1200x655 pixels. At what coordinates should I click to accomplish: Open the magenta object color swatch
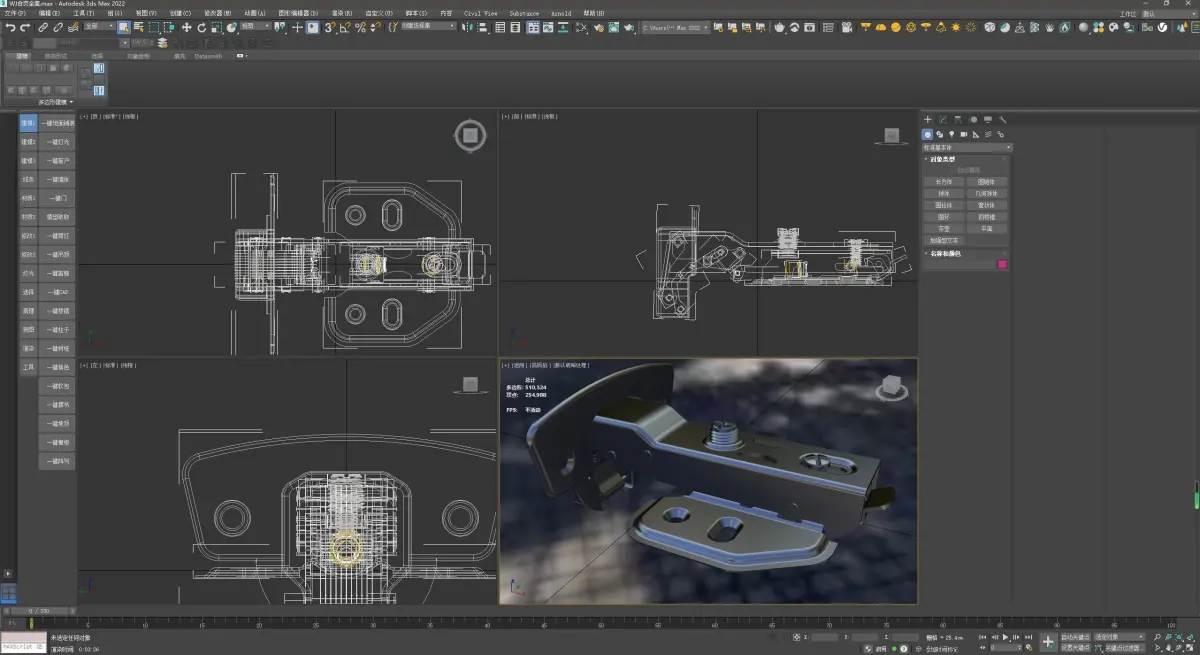point(1003,264)
